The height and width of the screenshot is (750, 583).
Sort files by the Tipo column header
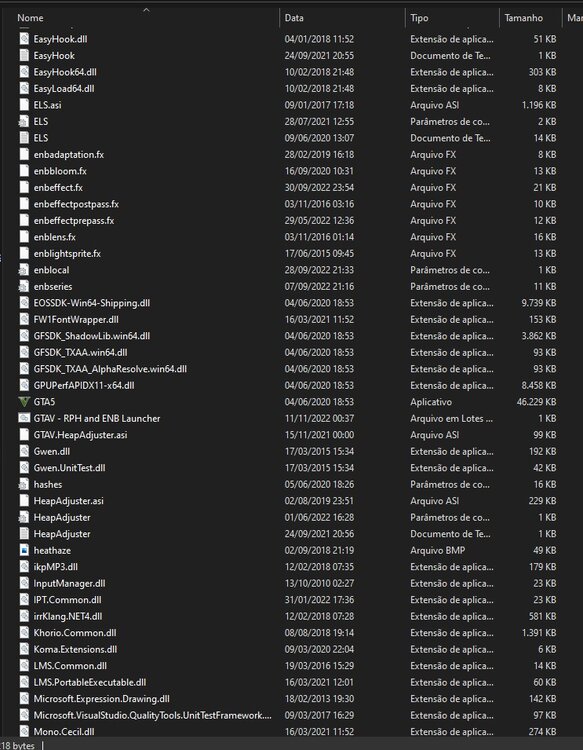tap(419, 18)
